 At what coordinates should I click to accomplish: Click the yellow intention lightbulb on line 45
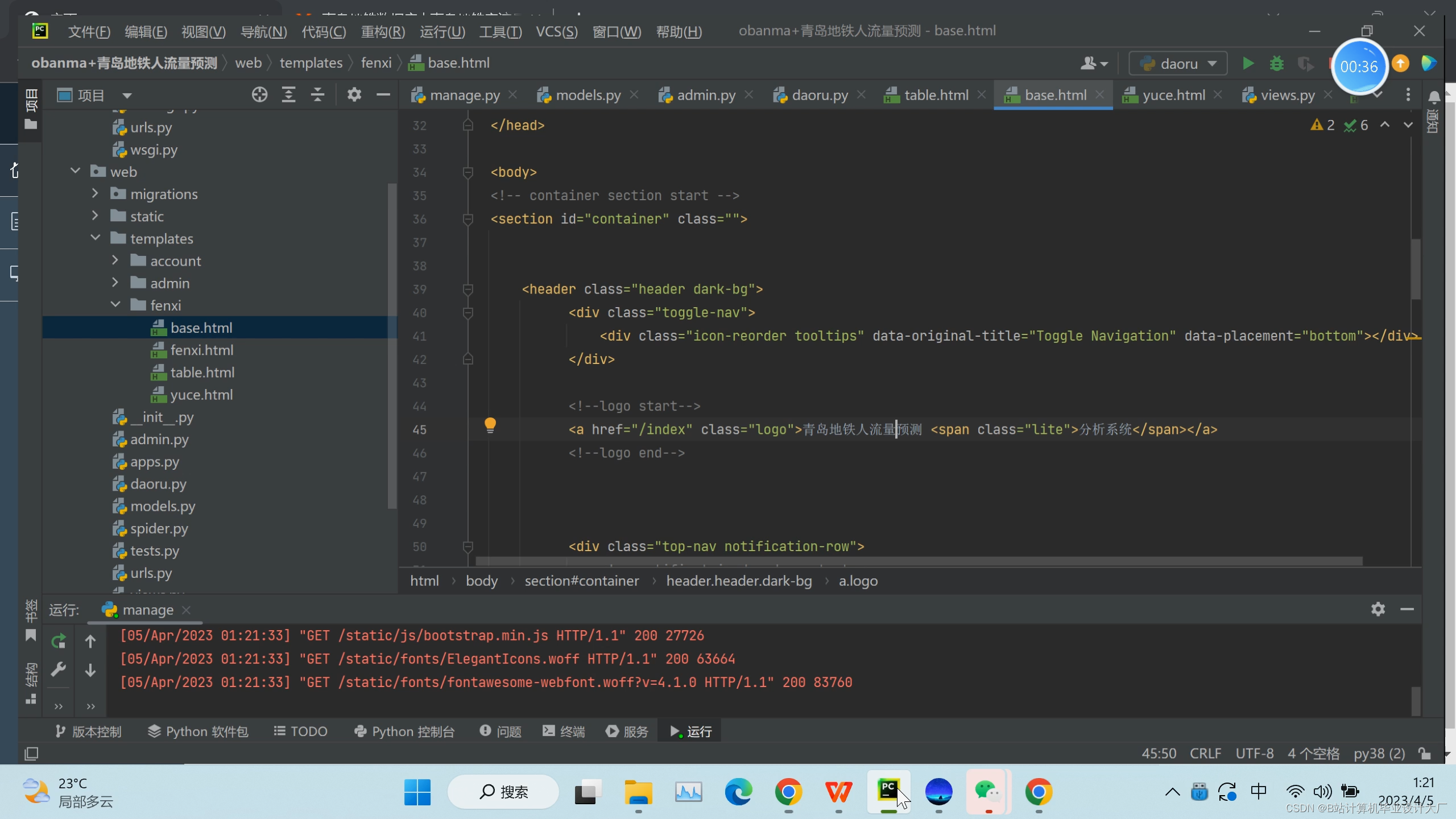point(490,424)
